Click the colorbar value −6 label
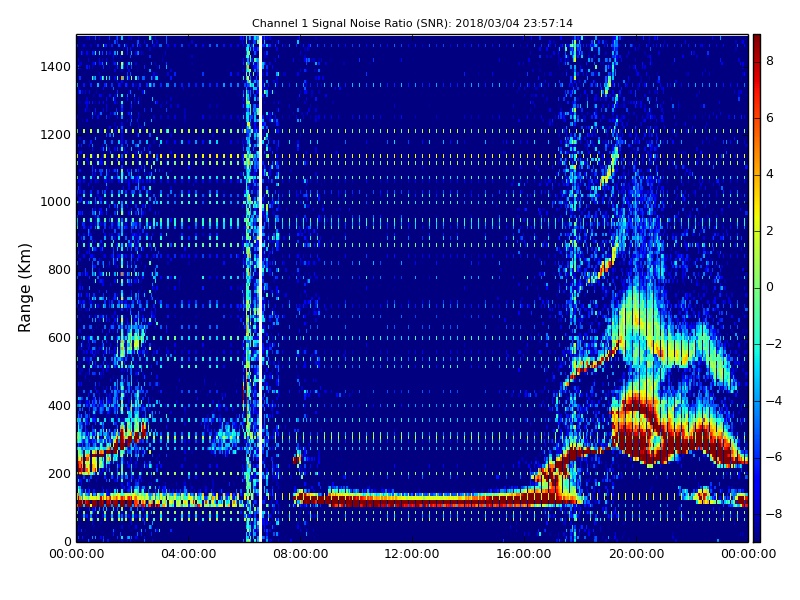The image size is (800, 600). tap(774, 457)
